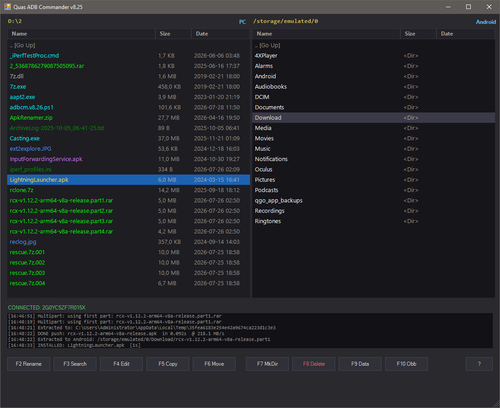Move selection with F6 Move button
500x408 pixels.
[214, 364]
